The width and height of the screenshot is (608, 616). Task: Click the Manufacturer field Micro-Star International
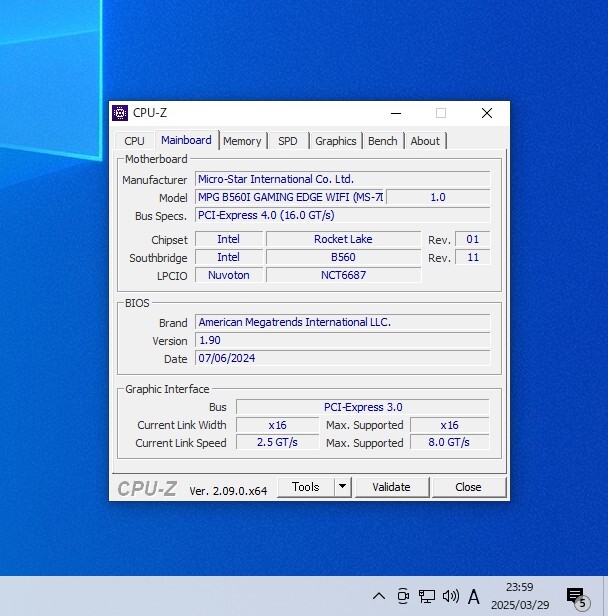pyautogui.click(x=342, y=179)
